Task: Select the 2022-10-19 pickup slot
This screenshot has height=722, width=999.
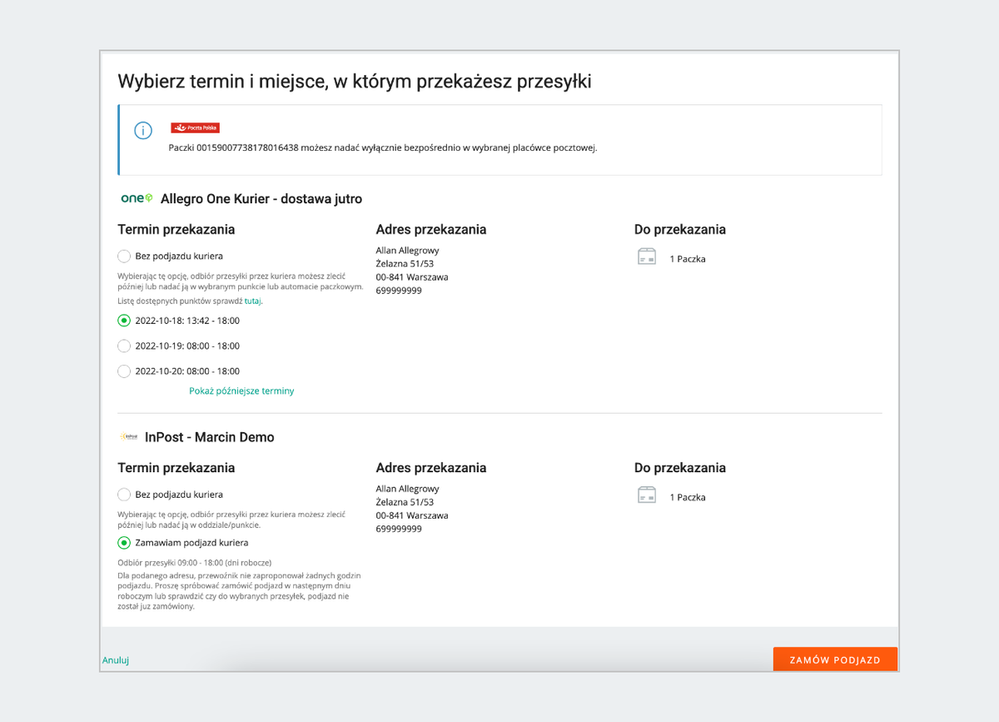Action: coord(124,346)
